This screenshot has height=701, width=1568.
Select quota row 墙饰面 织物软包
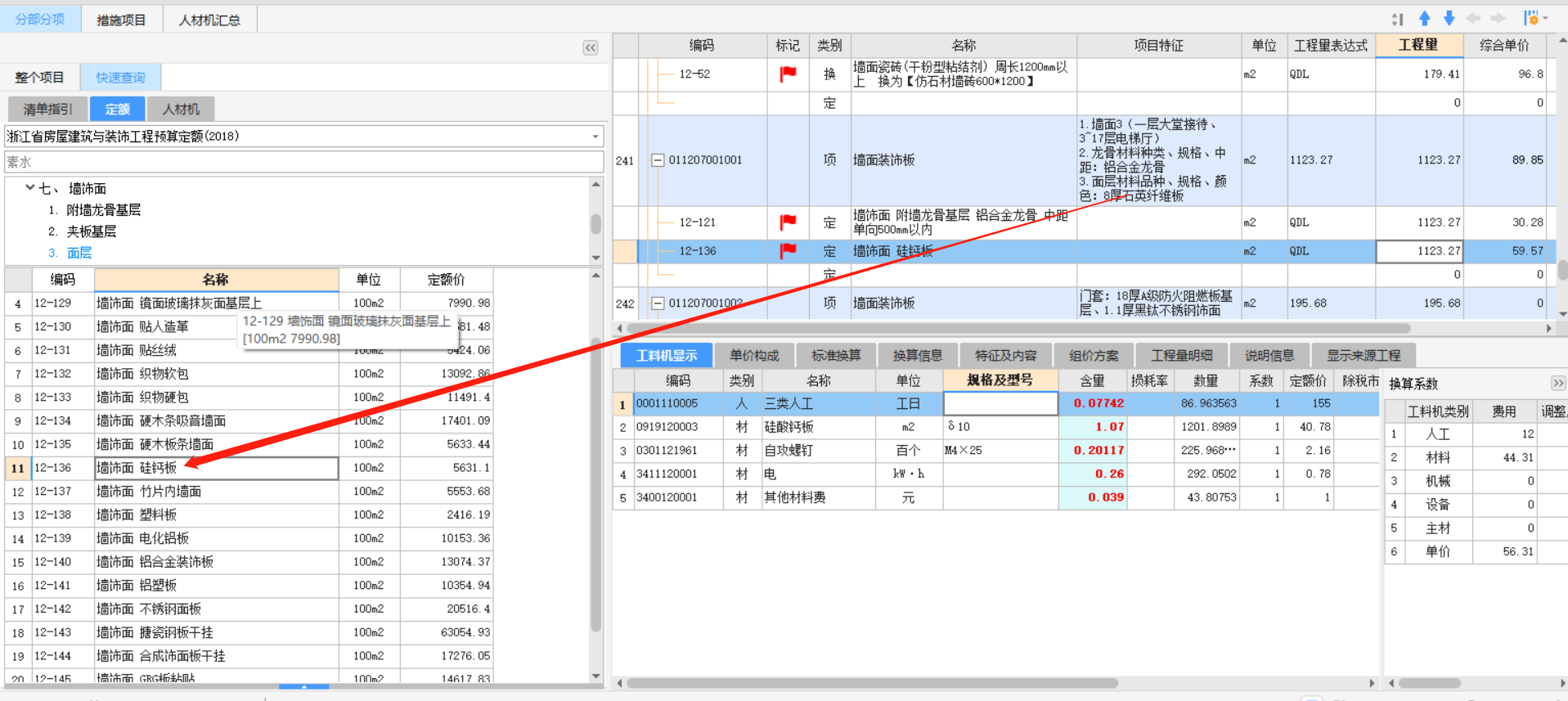(x=249, y=374)
